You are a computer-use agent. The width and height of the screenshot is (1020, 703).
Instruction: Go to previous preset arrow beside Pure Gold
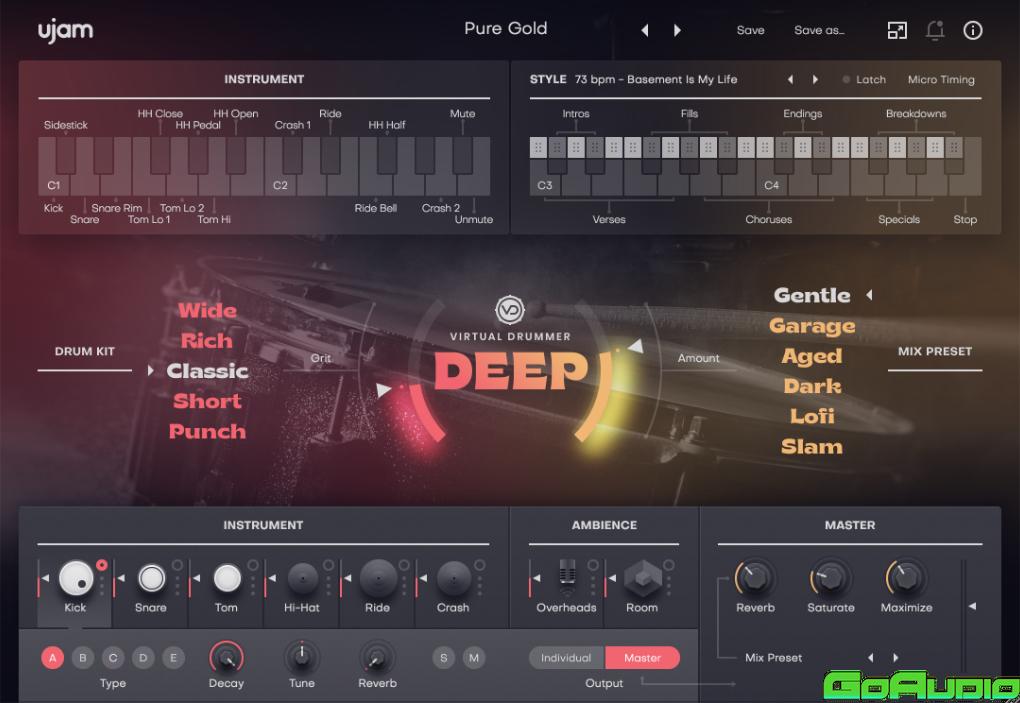click(645, 30)
